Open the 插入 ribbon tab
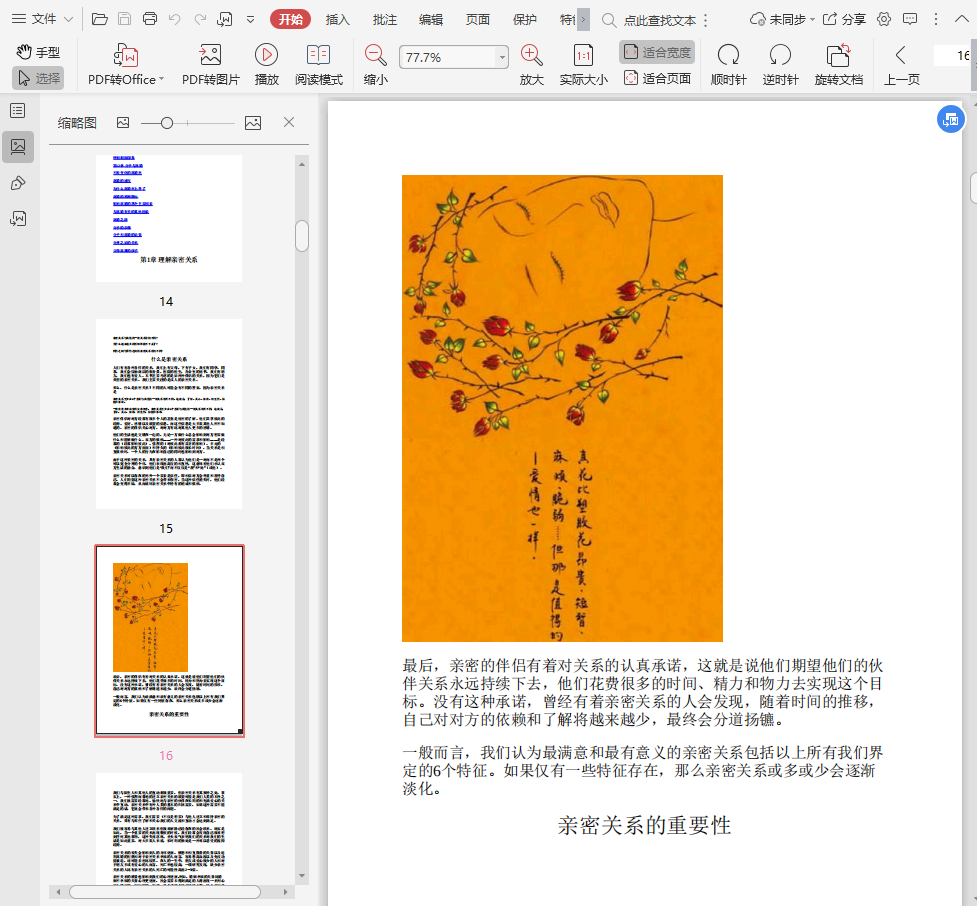Screen dimensions: 977x906 coord(338,19)
